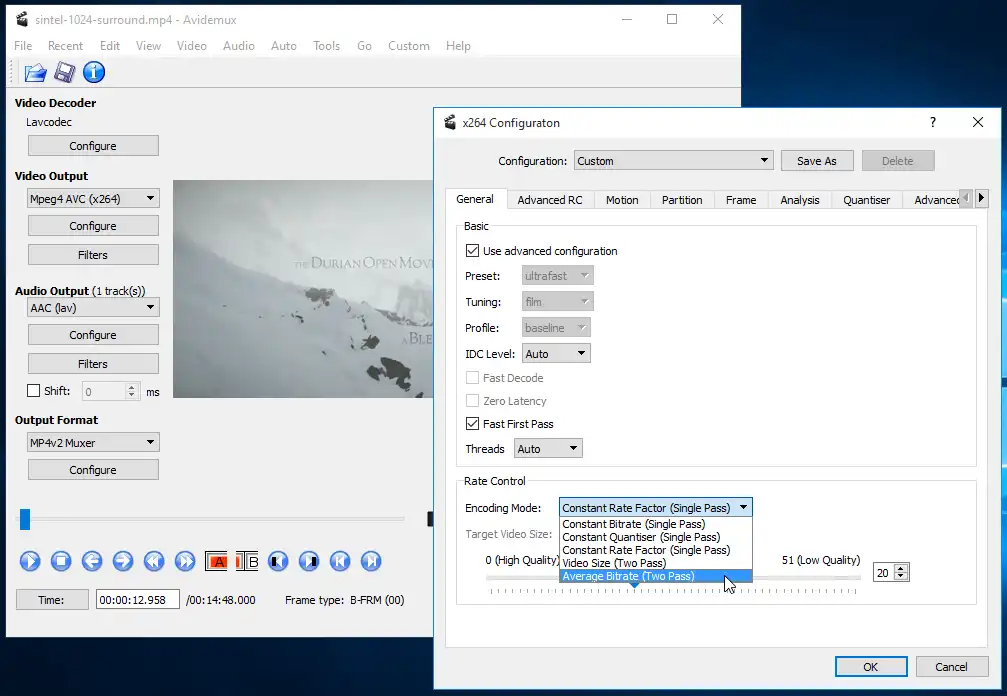Screen dimensions: 1007x696
Task: Confirm the x264 settings with OK
Action: coord(870,667)
